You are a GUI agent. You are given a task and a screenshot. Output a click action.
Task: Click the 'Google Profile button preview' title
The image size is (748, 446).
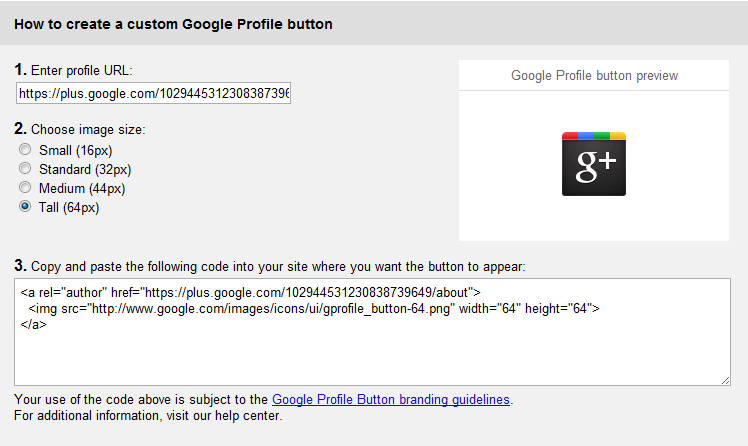[594, 75]
